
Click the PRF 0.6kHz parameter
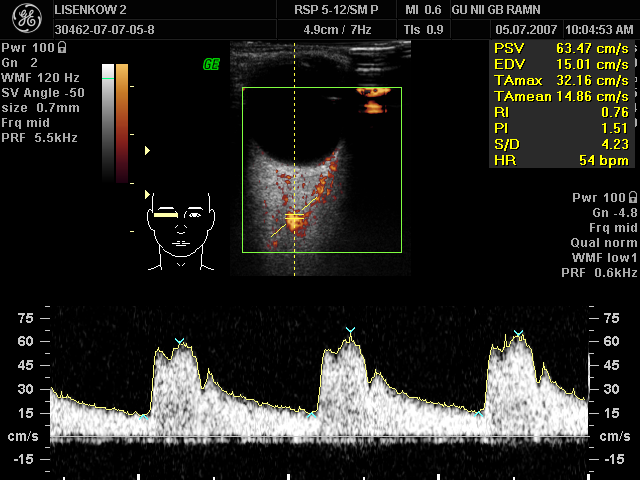pos(599,273)
